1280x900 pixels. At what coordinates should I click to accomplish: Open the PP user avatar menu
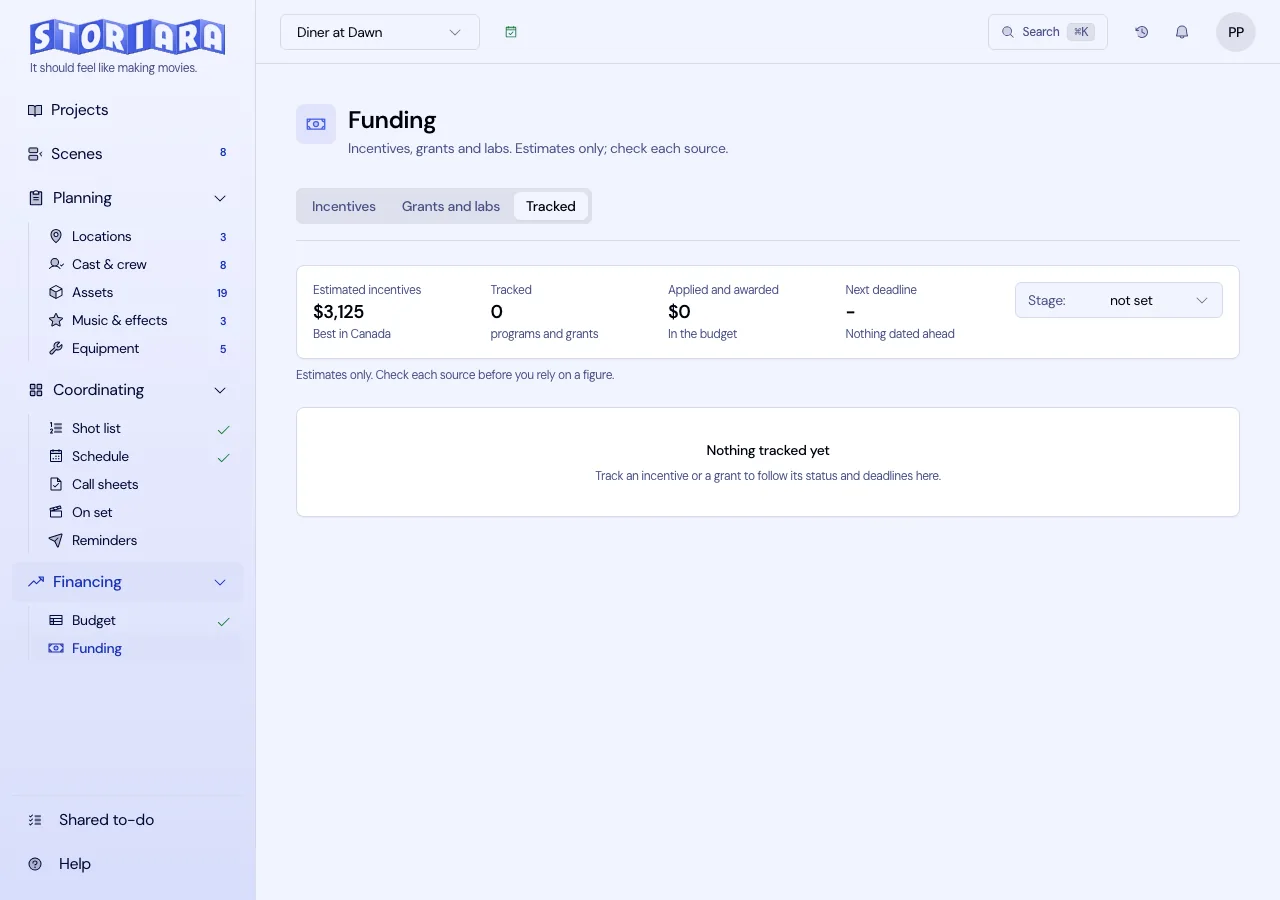(x=1236, y=32)
